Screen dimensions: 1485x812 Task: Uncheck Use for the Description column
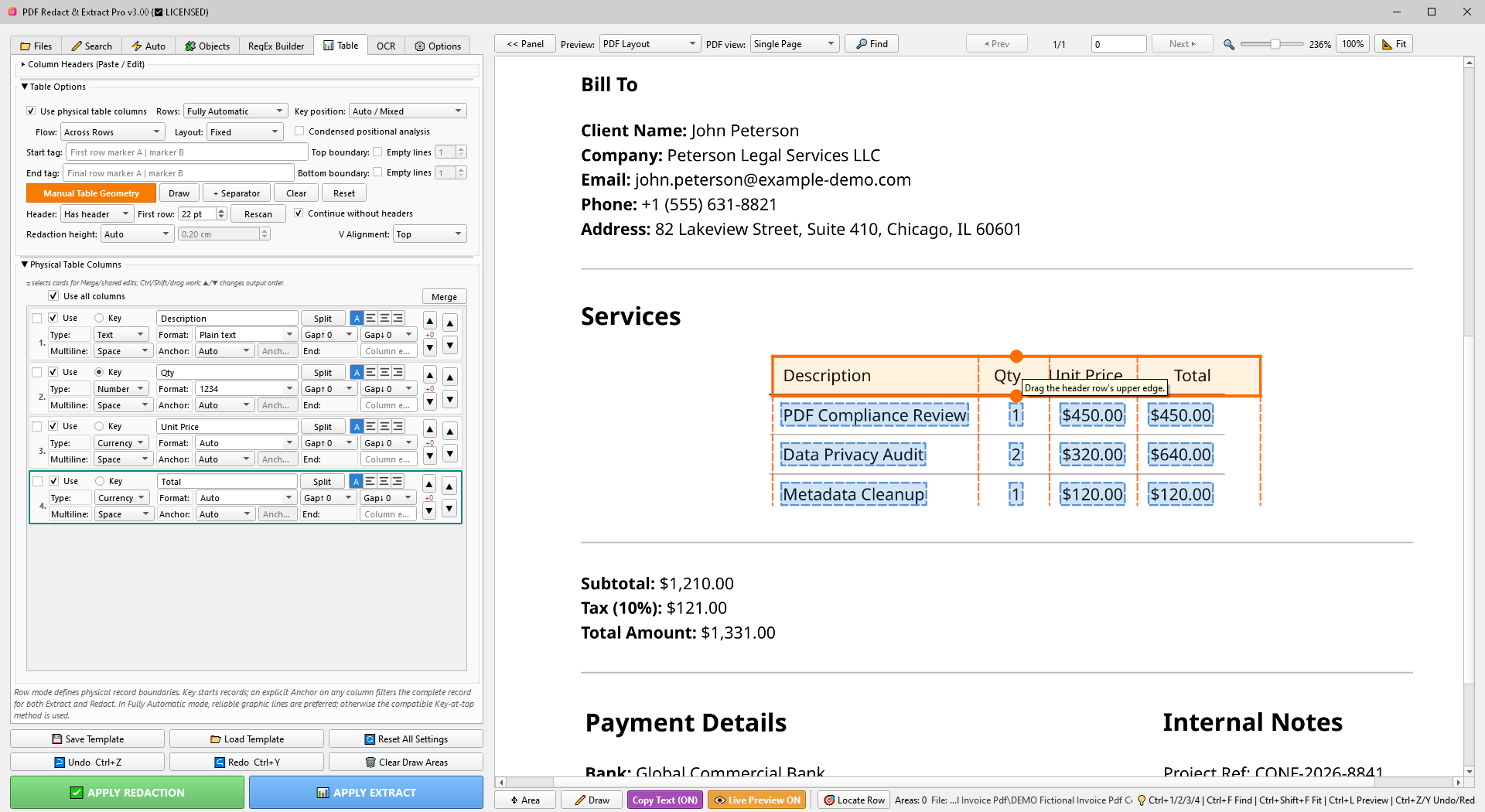click(53, 318)
